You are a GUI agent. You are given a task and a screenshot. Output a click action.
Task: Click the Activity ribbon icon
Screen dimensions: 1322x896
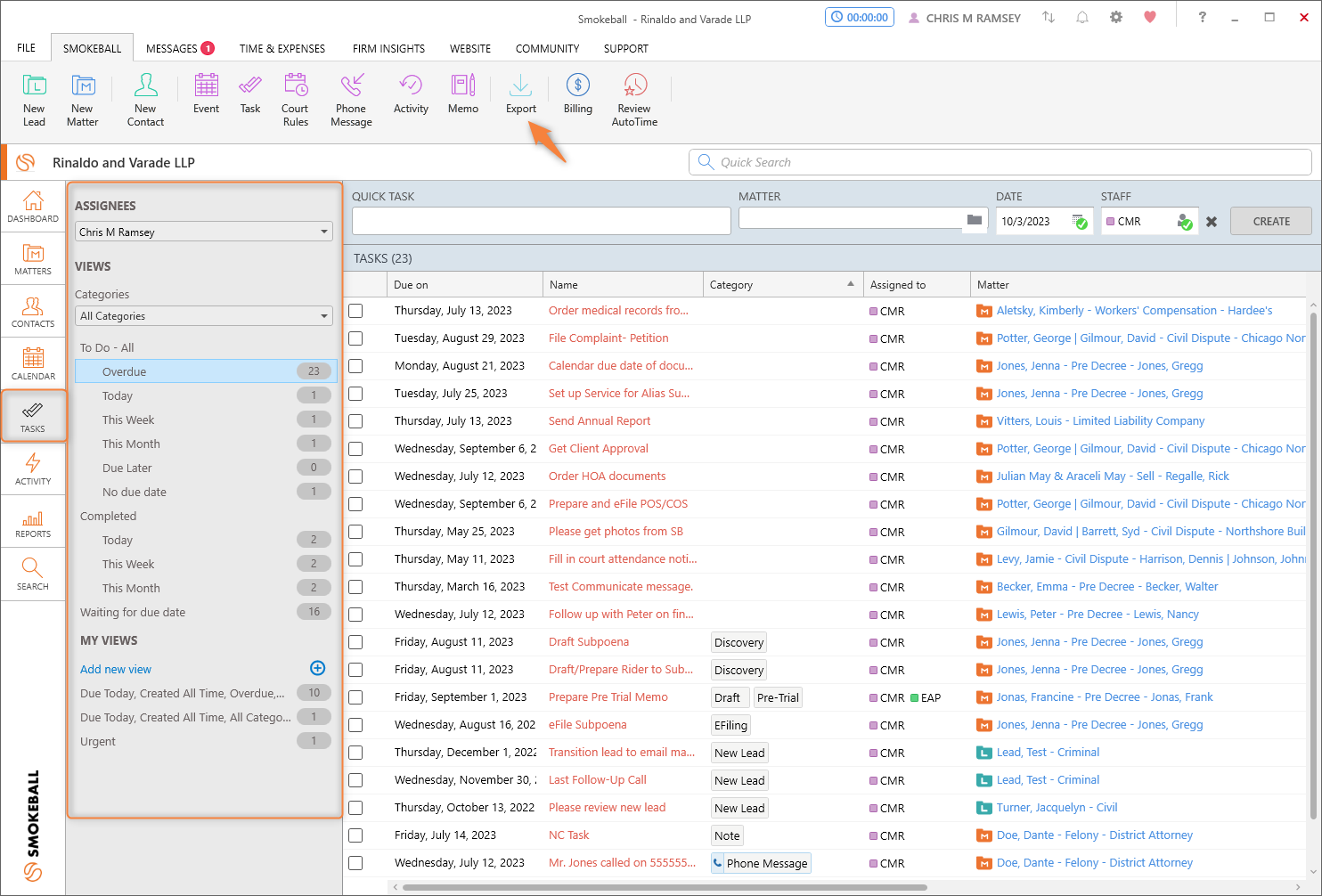pos(411,94)
